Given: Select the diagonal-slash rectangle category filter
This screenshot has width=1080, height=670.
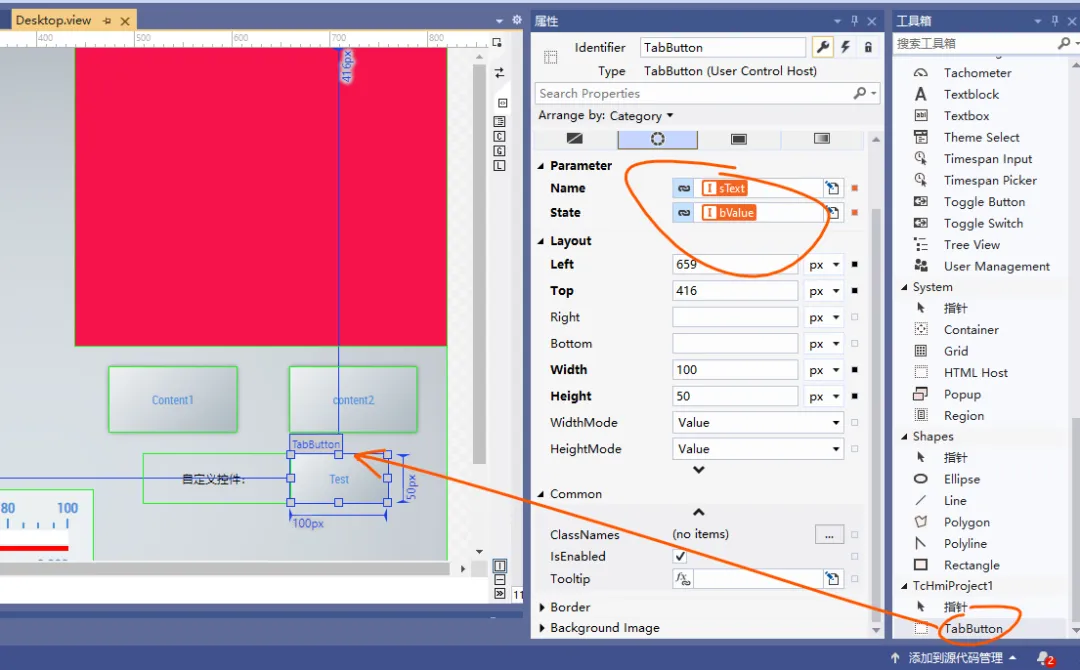Looking at the screenshot, I should point(574,138).
